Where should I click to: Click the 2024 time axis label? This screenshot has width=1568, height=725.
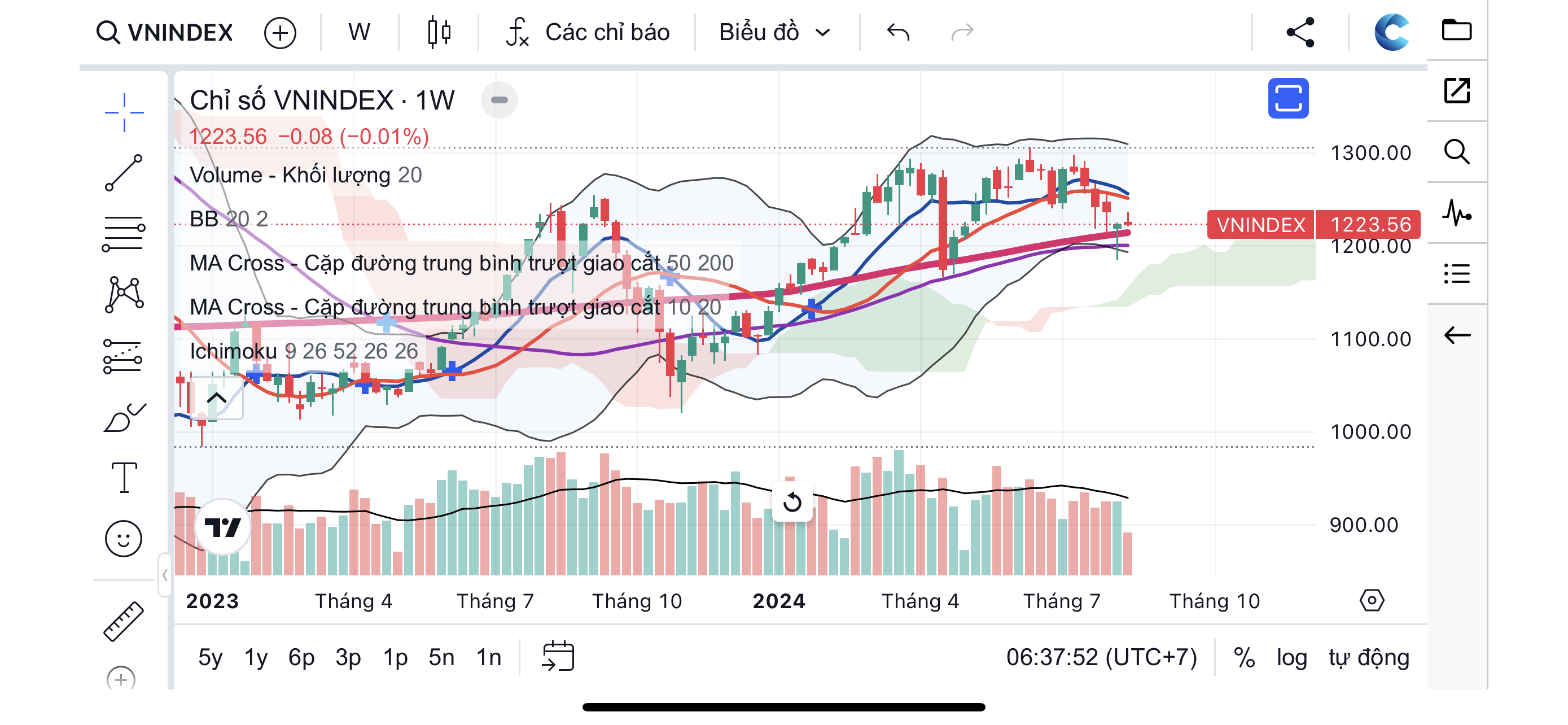pos(778,601)
